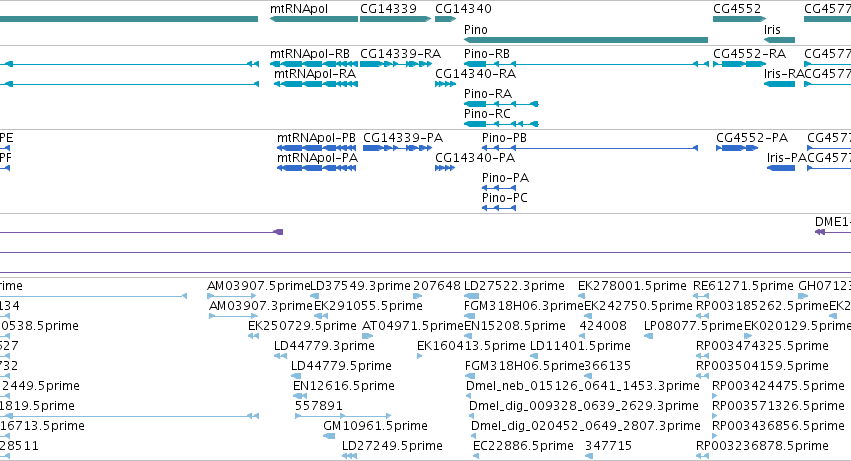Click the CG14339-RA transcript label
The height and width of the screenshot is (461, 851).
[401, 54]
